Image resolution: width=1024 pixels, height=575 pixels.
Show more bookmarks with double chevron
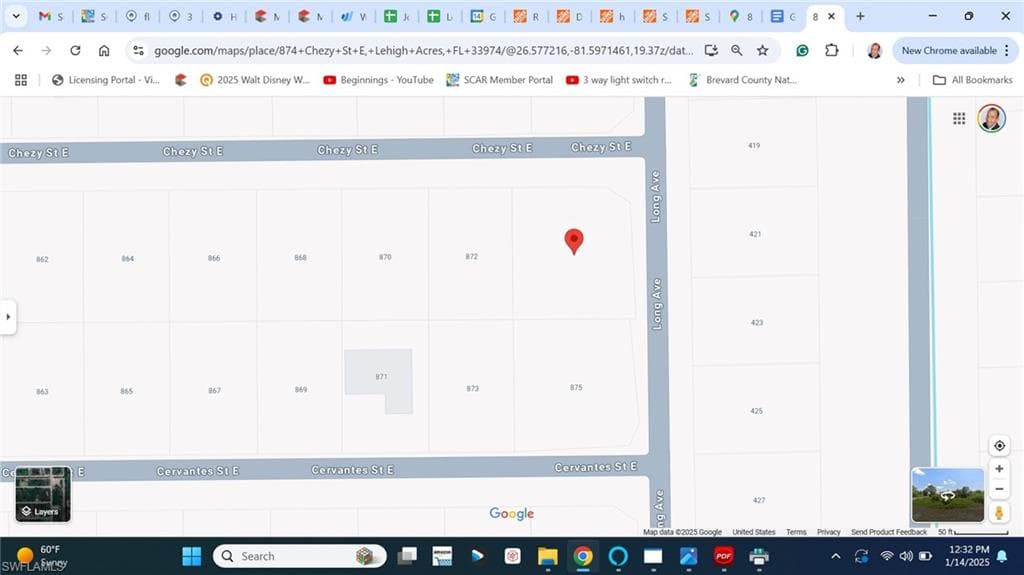(x=901, y=80)
